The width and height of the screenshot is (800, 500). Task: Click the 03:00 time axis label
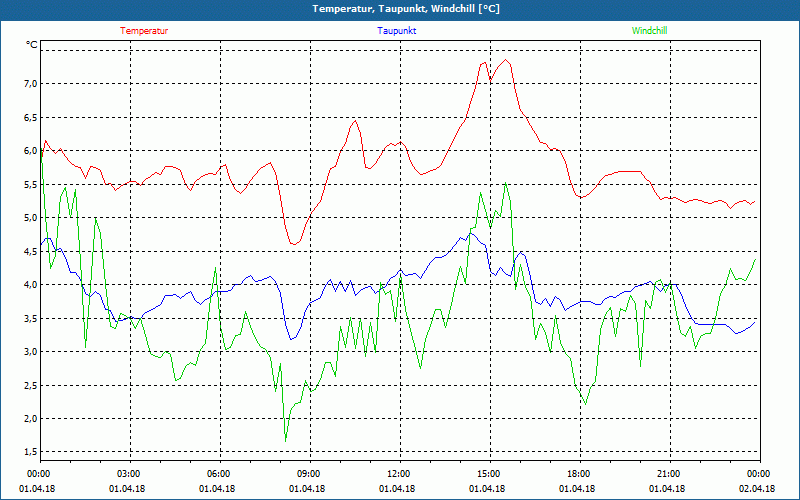coord(129,474)
